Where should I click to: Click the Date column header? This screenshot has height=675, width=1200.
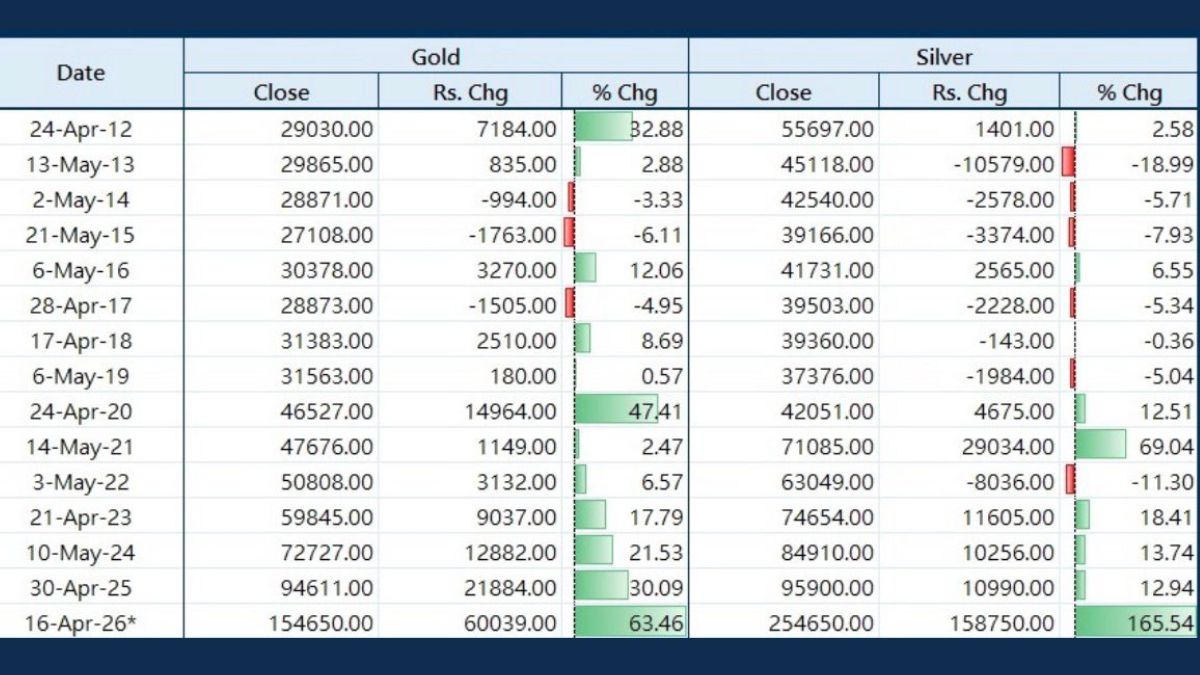pyautogui.click(x=81, y=73)
